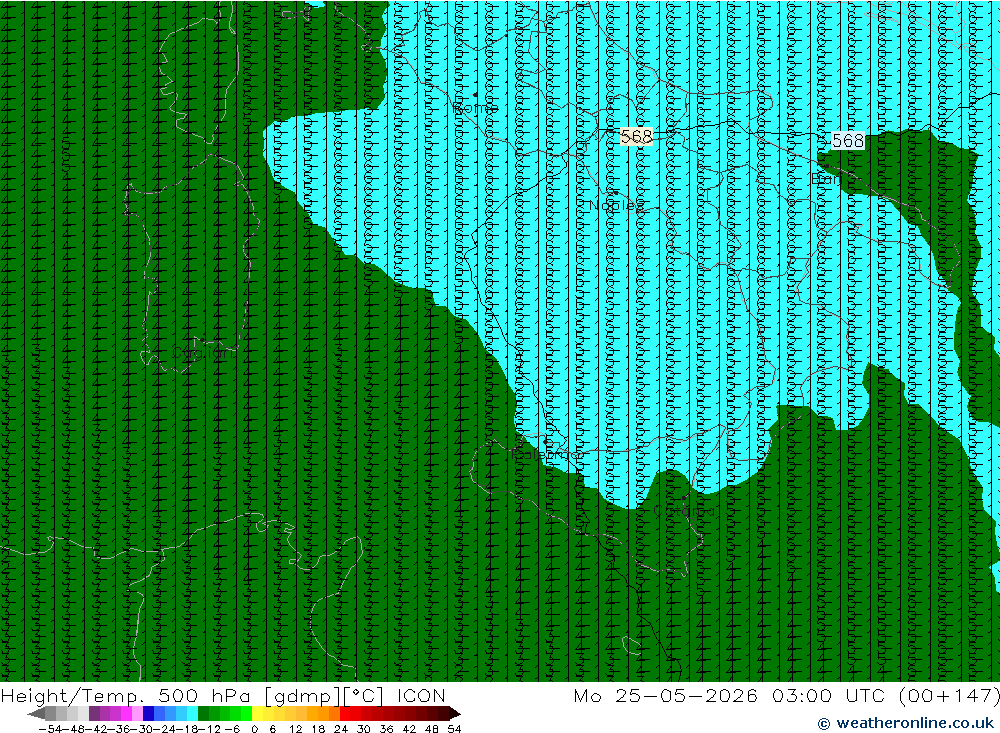Click the Cagliari city label
Viewport: 1000px width, 733px height.
point(203,353)
